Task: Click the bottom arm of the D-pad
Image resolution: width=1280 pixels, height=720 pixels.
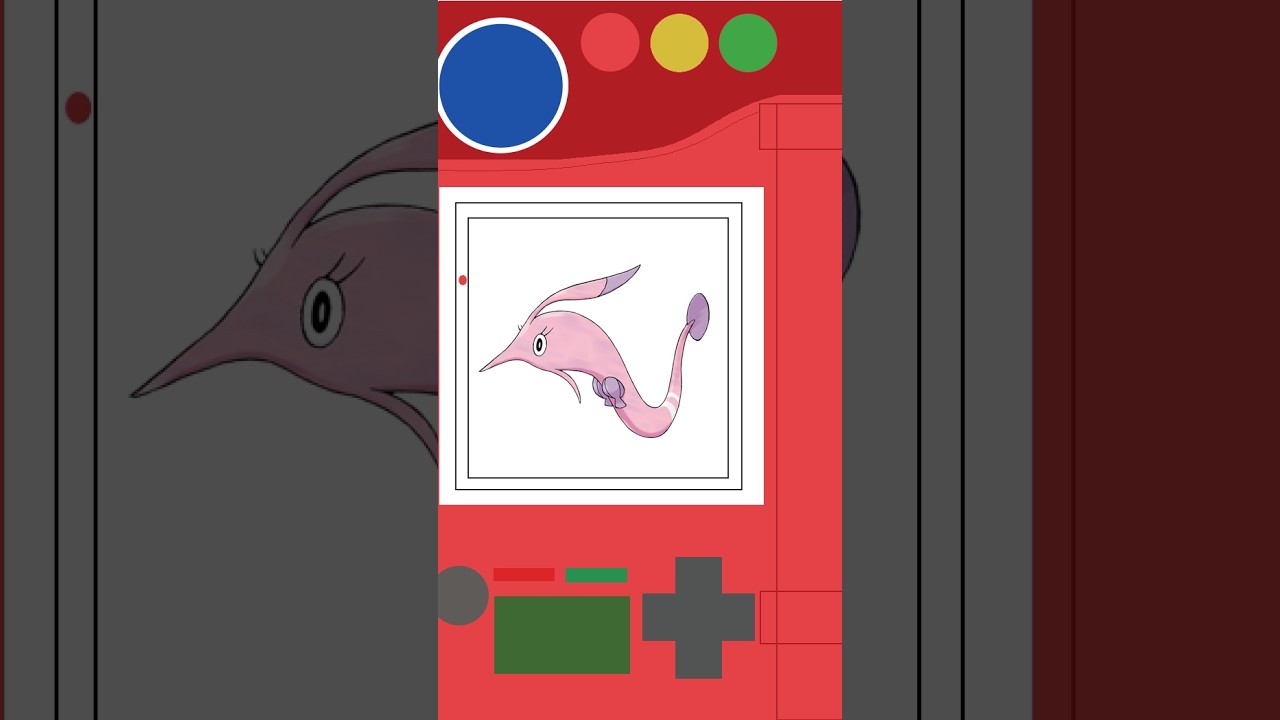Action: pyautogui.click(x=698, y=660)
